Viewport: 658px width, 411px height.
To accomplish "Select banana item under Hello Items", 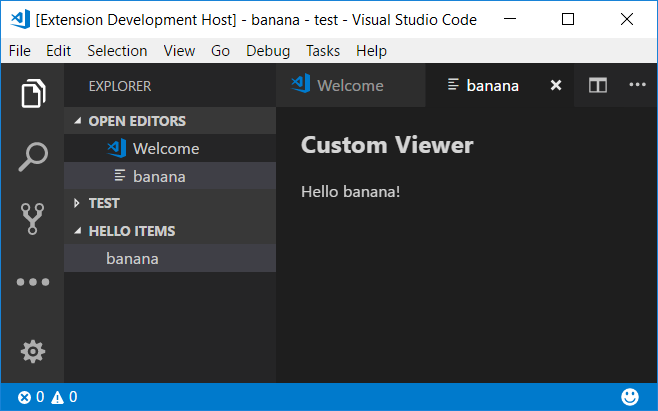I will (170, 258).
